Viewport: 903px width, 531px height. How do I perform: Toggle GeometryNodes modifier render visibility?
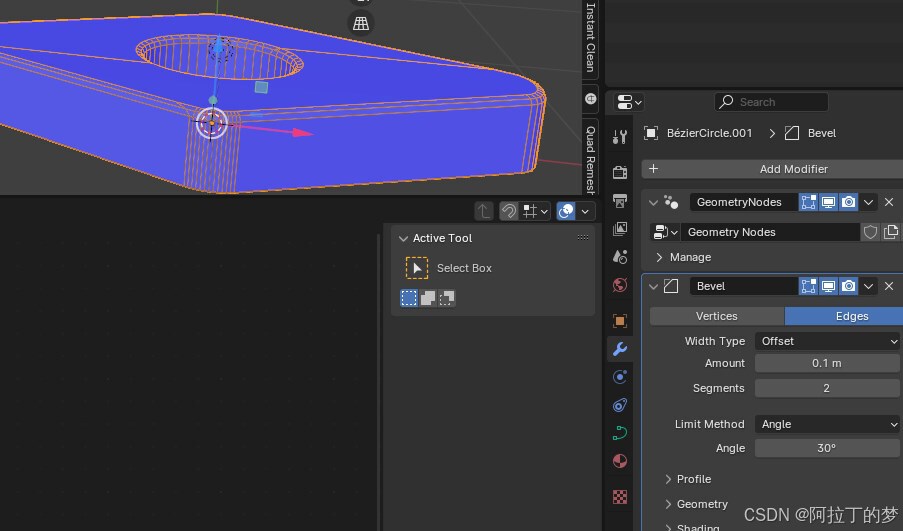coord(848,202)
